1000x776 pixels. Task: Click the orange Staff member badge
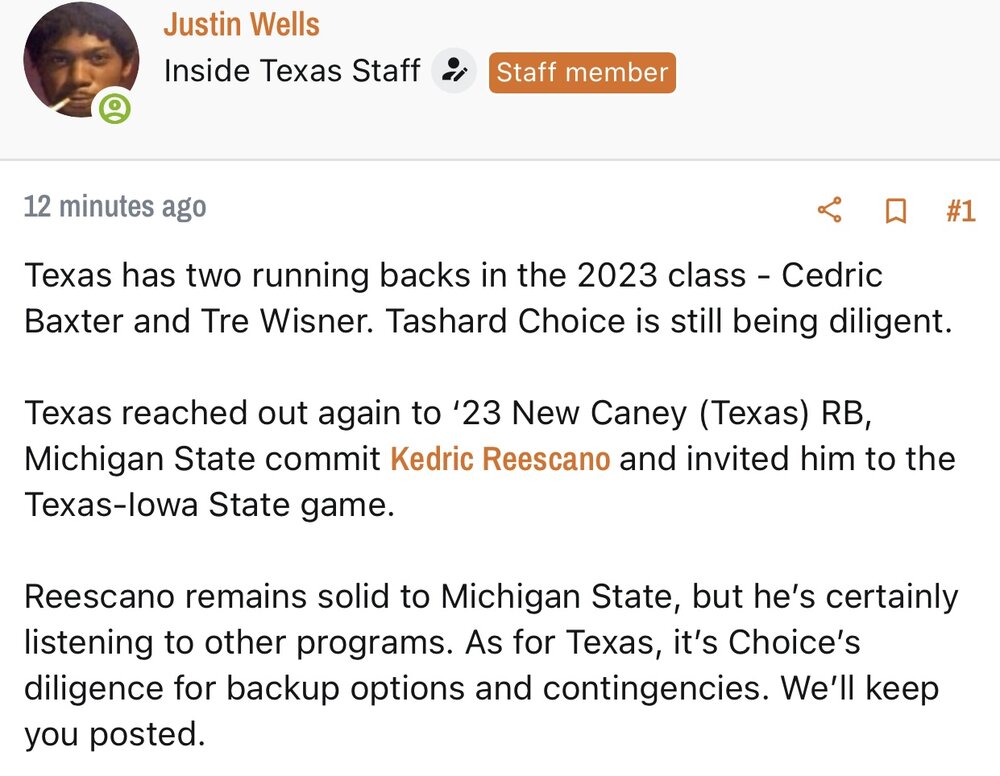click(x=582, y=73)
